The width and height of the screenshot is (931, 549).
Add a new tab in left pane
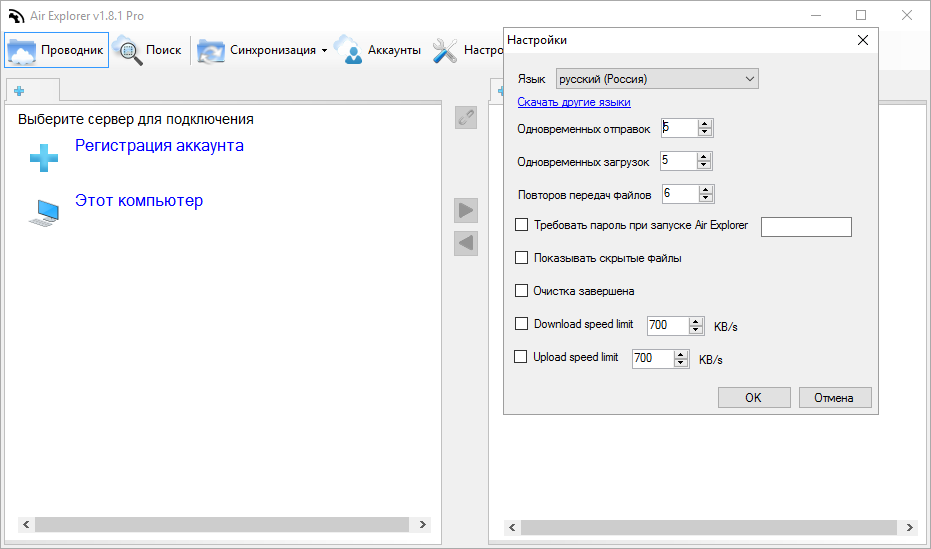pos(19,91)
